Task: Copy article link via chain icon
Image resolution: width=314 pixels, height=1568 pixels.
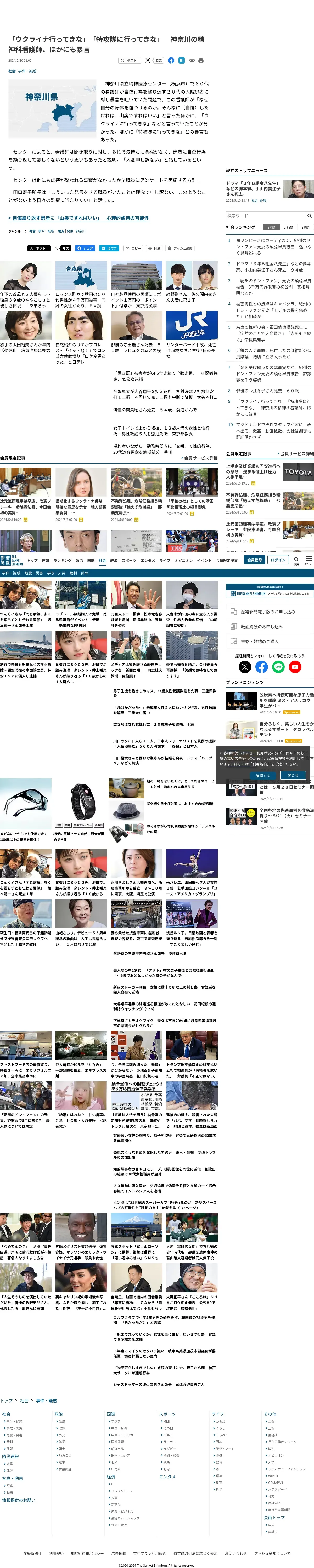Action: 192,60
